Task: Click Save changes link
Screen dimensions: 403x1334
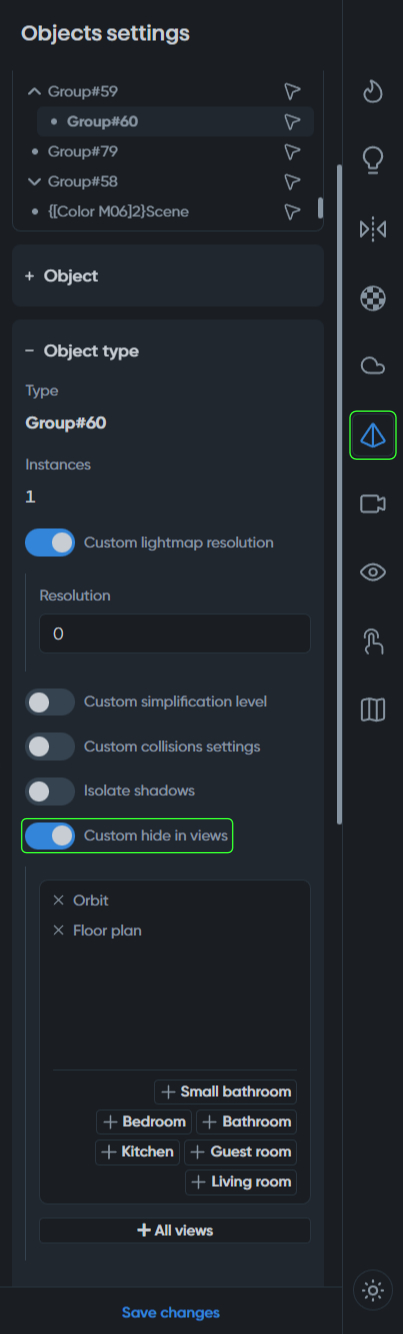Action: [x=171, y=1312]
